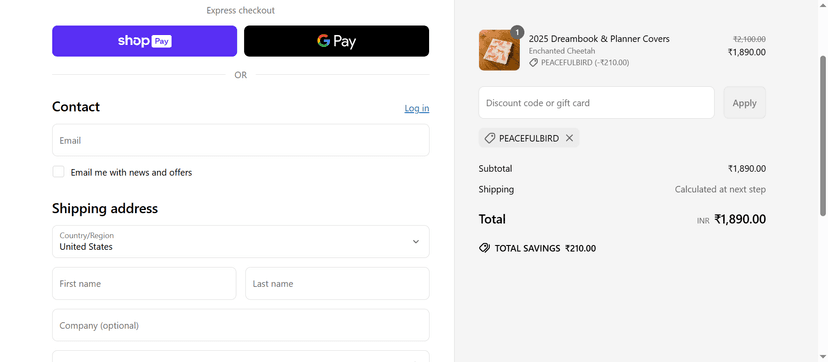Focus the Company (optional) field

pyautogui.click(x=241, y=326)
